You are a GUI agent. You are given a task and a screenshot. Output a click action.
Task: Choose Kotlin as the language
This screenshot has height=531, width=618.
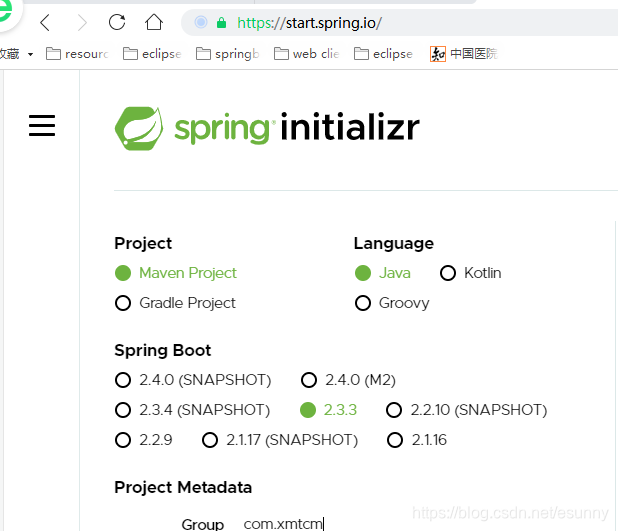(x=448, y=273)
